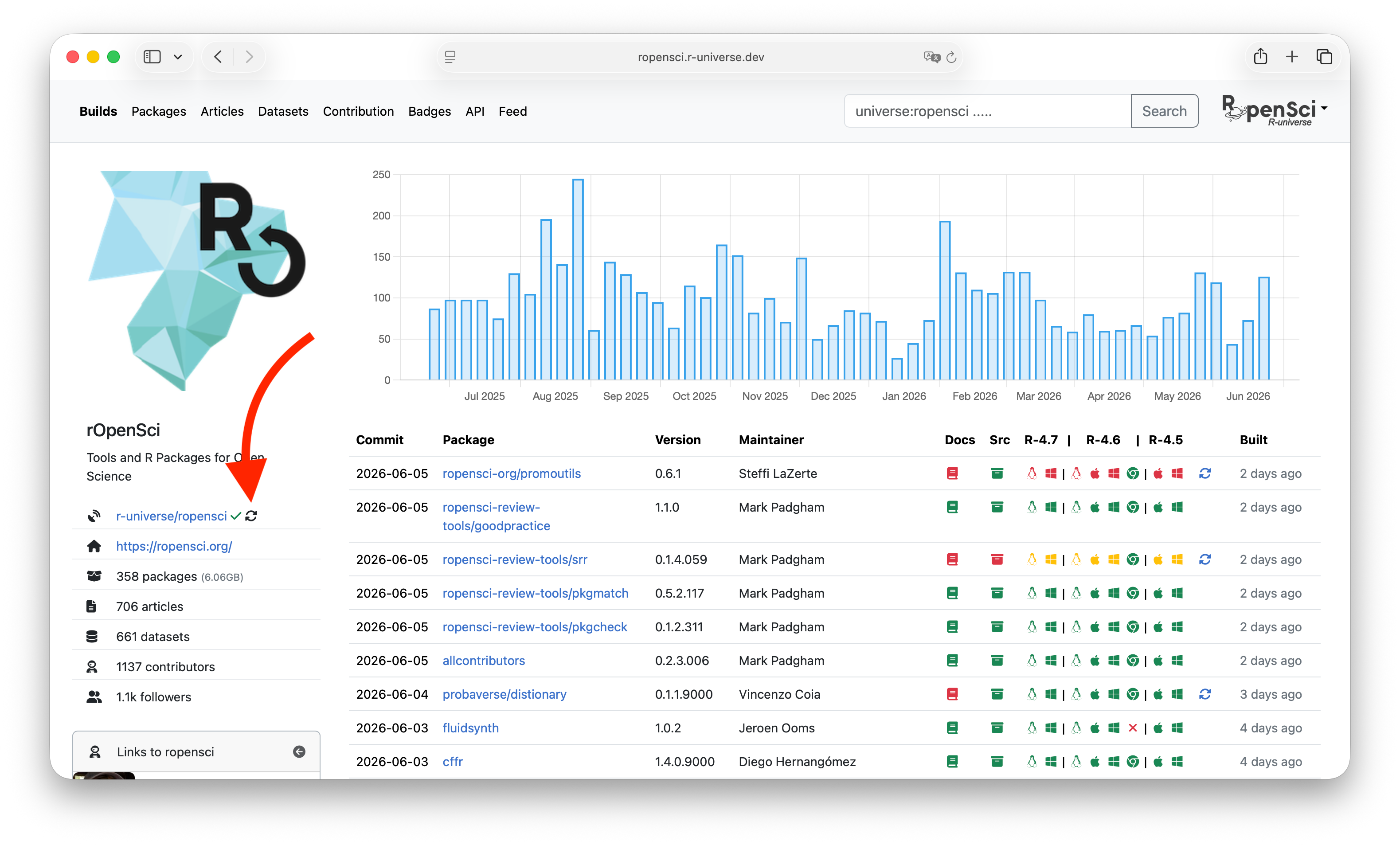Image resolution: width=1400 pixels, height=845 pixels.
Task: Click the Maintainer column header
Action: 771,440
